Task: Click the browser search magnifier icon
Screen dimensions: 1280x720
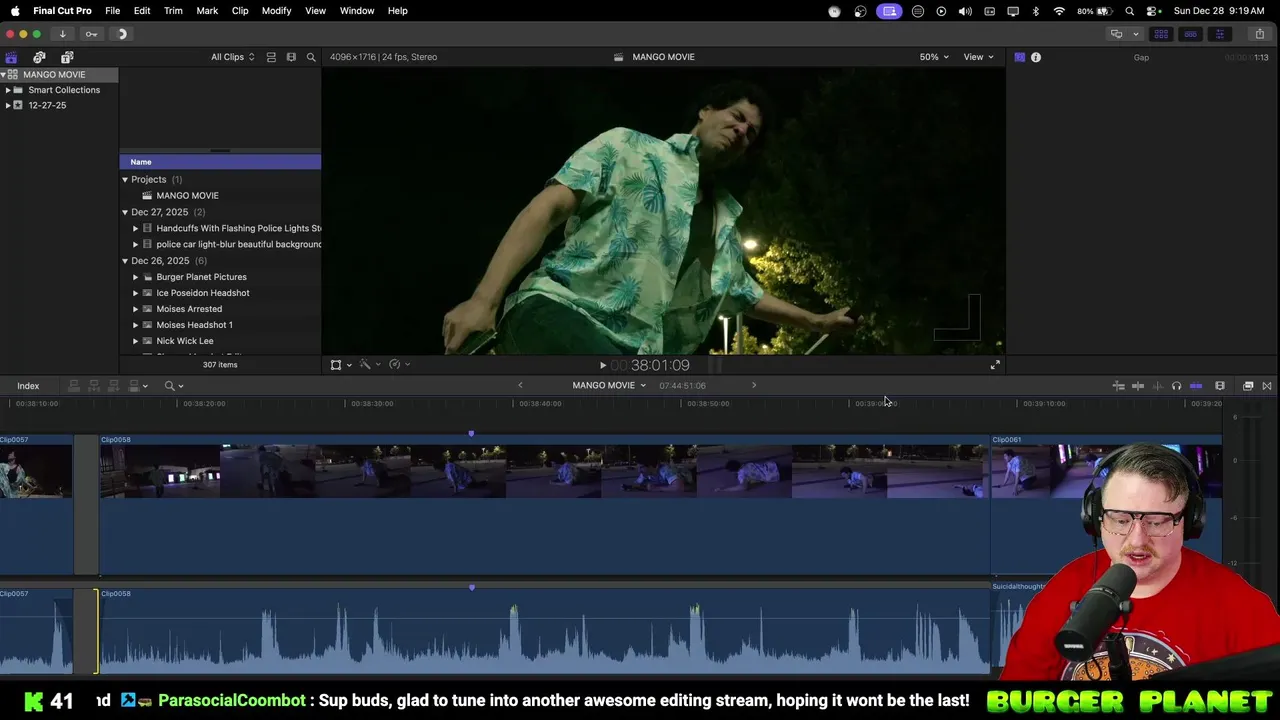Action: pos(311,57)
